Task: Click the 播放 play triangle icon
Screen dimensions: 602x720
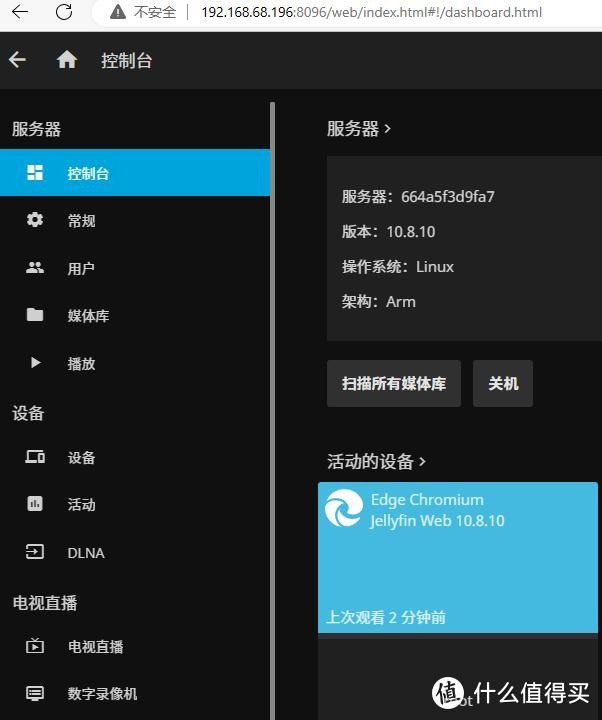Action: click(35, 363)
